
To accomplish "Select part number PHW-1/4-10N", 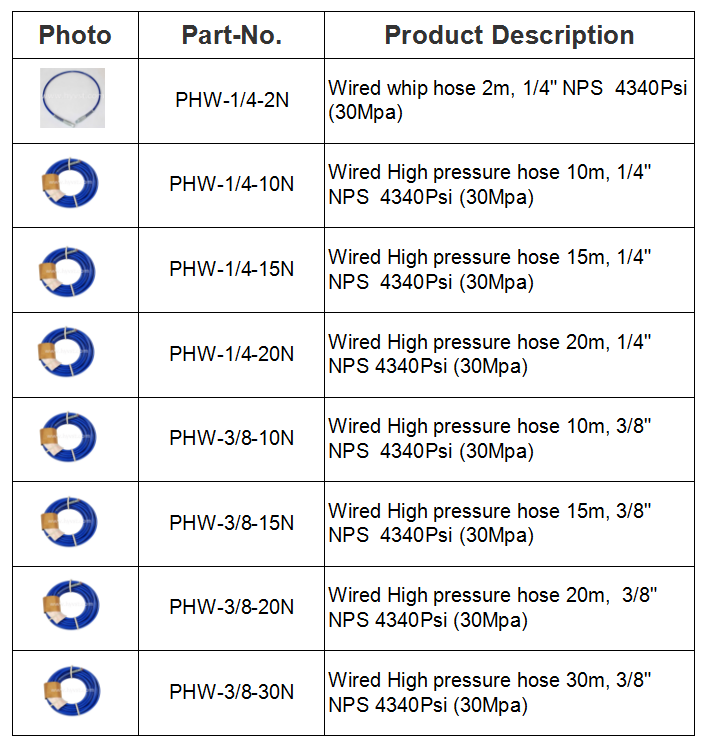I will [x=231, y=185].
